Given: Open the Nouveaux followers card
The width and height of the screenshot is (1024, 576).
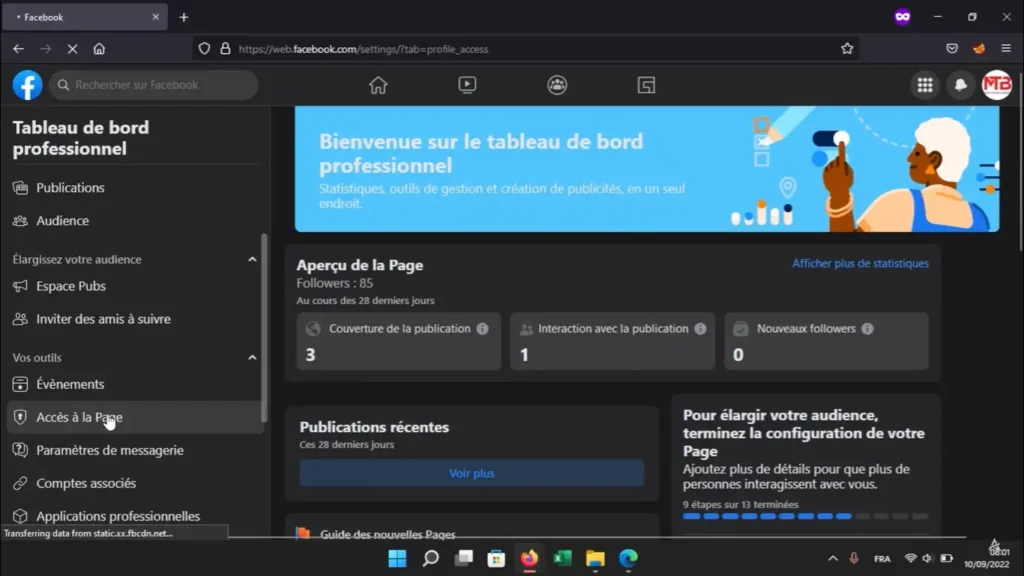Looking at the screenshot, I should [x=826, y=341].
